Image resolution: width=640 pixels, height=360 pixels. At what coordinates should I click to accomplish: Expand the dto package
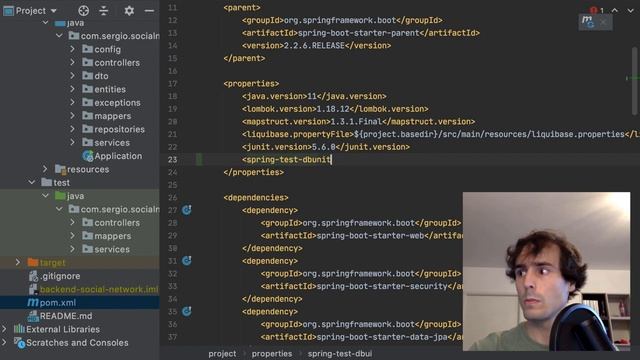pos(72,76)
